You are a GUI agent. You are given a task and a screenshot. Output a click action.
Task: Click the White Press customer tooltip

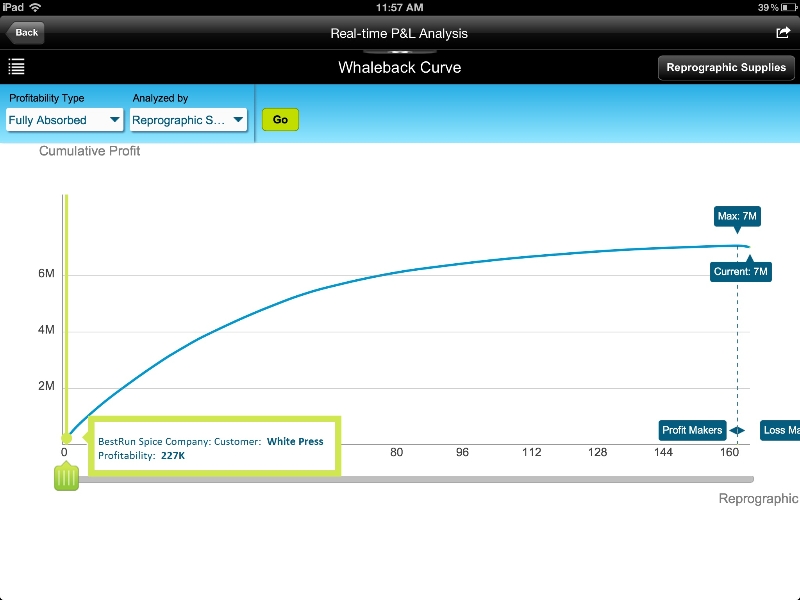click(x=214, y=446)
